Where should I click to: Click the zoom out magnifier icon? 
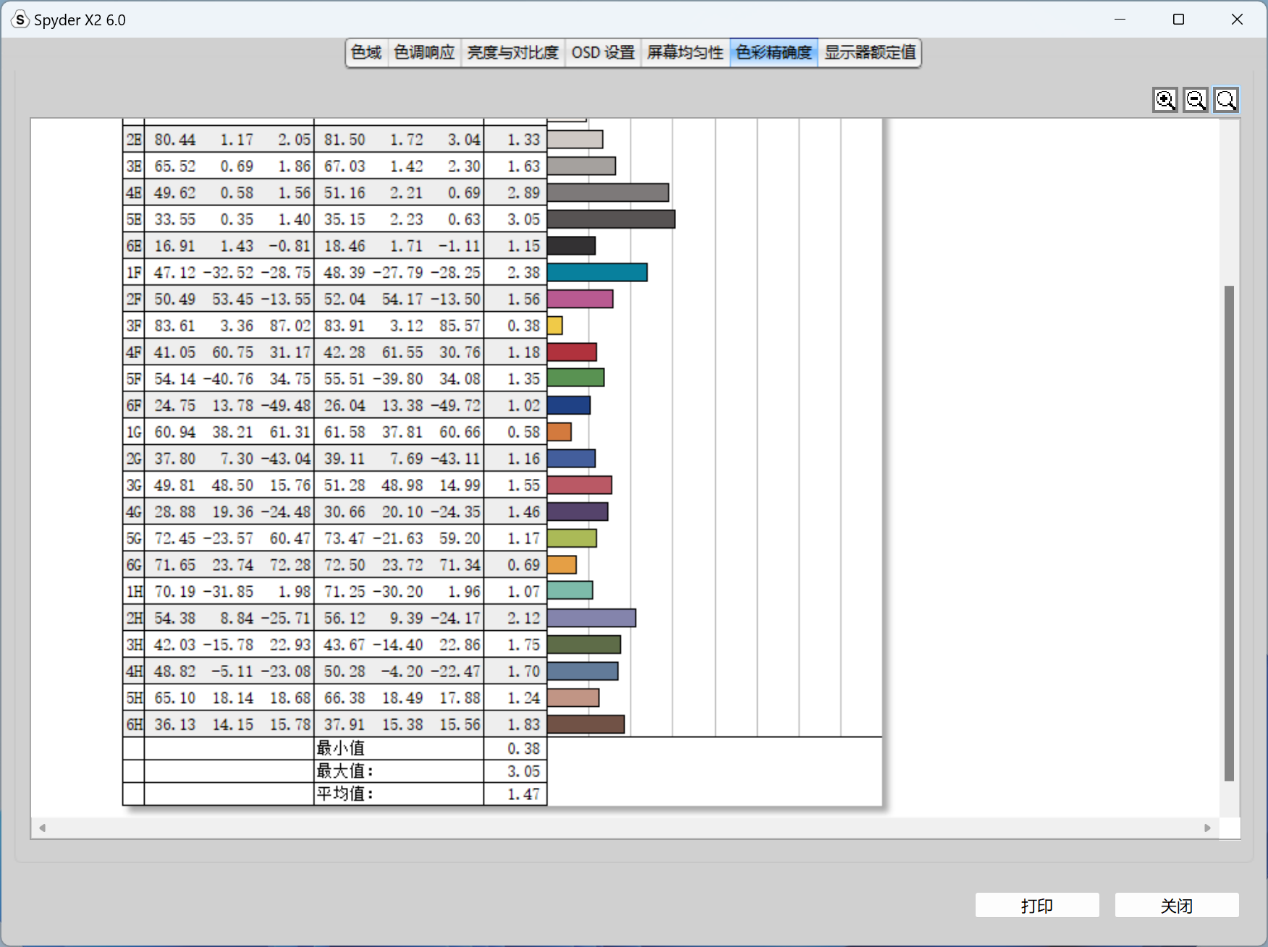click(x=1196, y=100)
